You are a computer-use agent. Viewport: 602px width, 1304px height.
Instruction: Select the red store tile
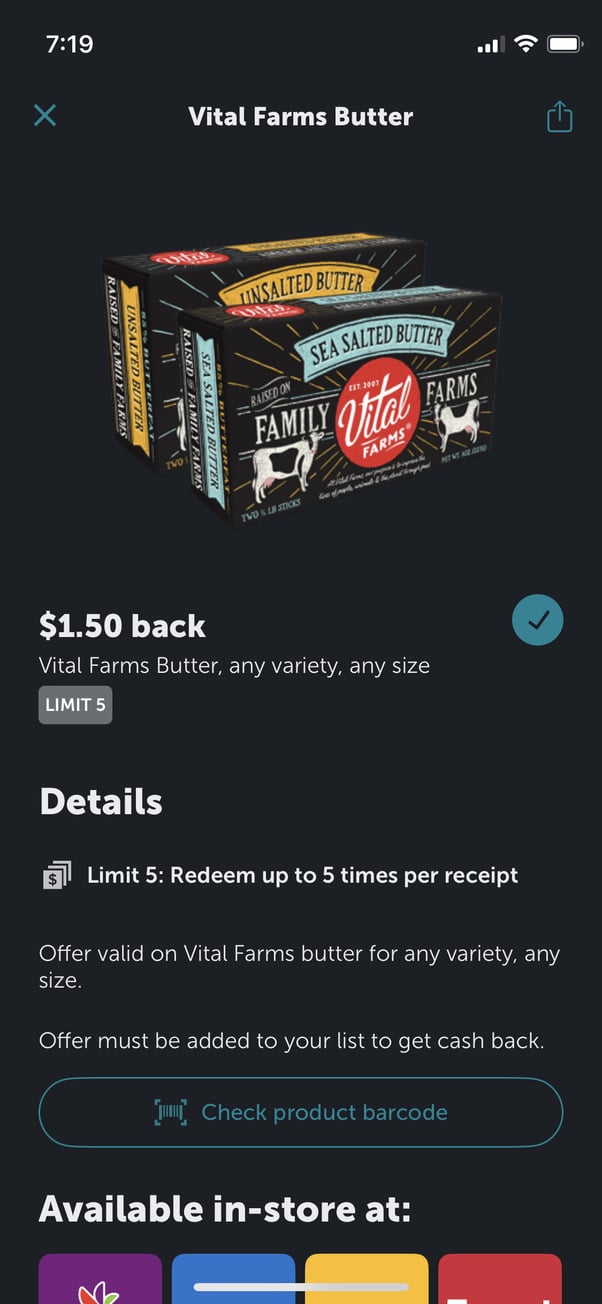(x=500, y=1279)
